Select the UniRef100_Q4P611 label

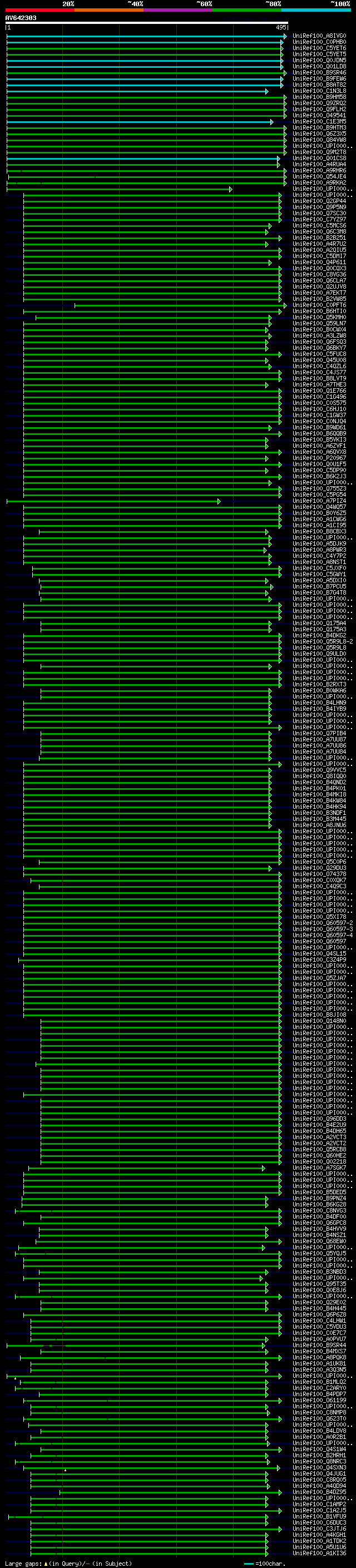319,263
